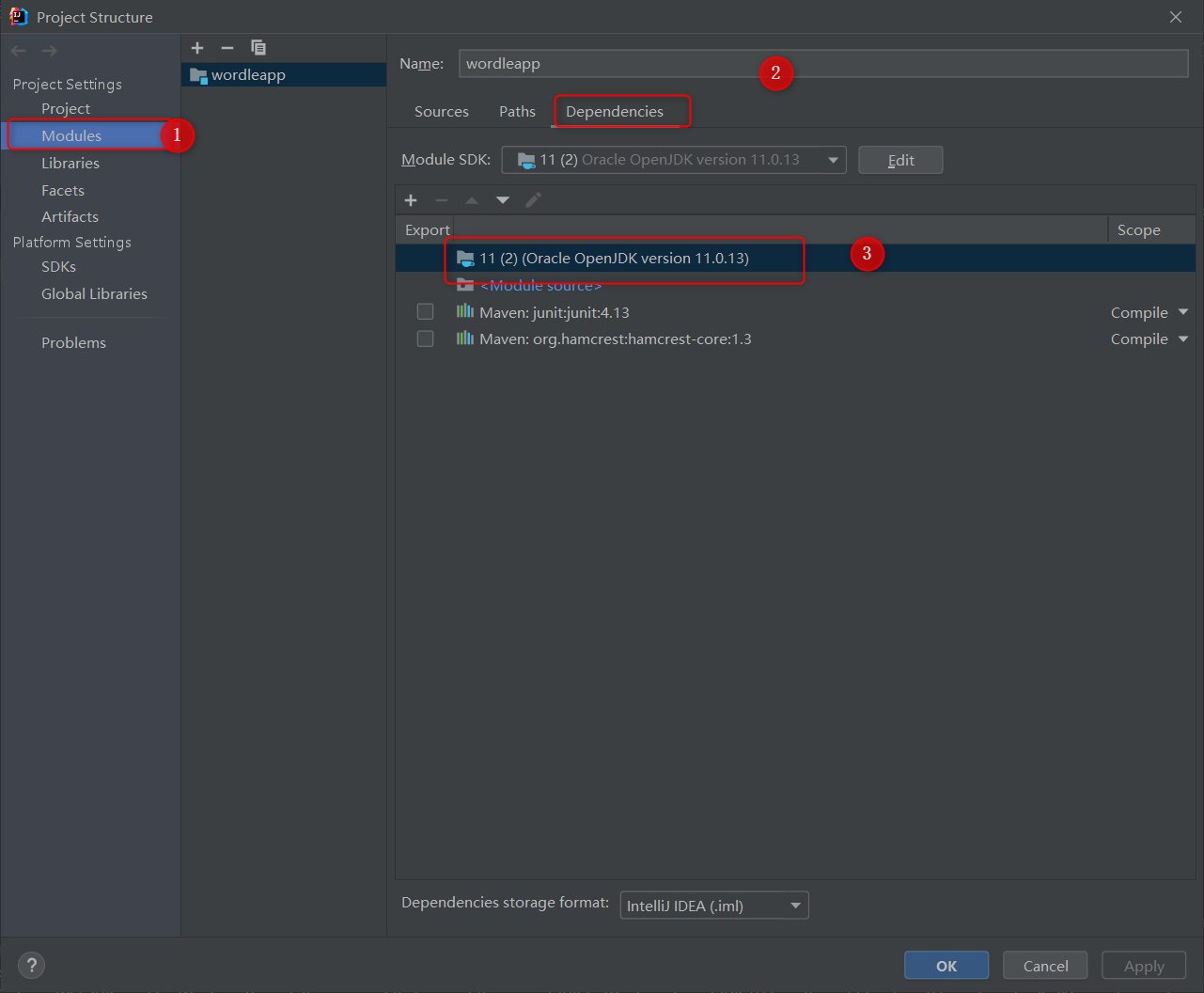
Task: Click the Edit button next to Module SDK
Action: click(899, 160)
